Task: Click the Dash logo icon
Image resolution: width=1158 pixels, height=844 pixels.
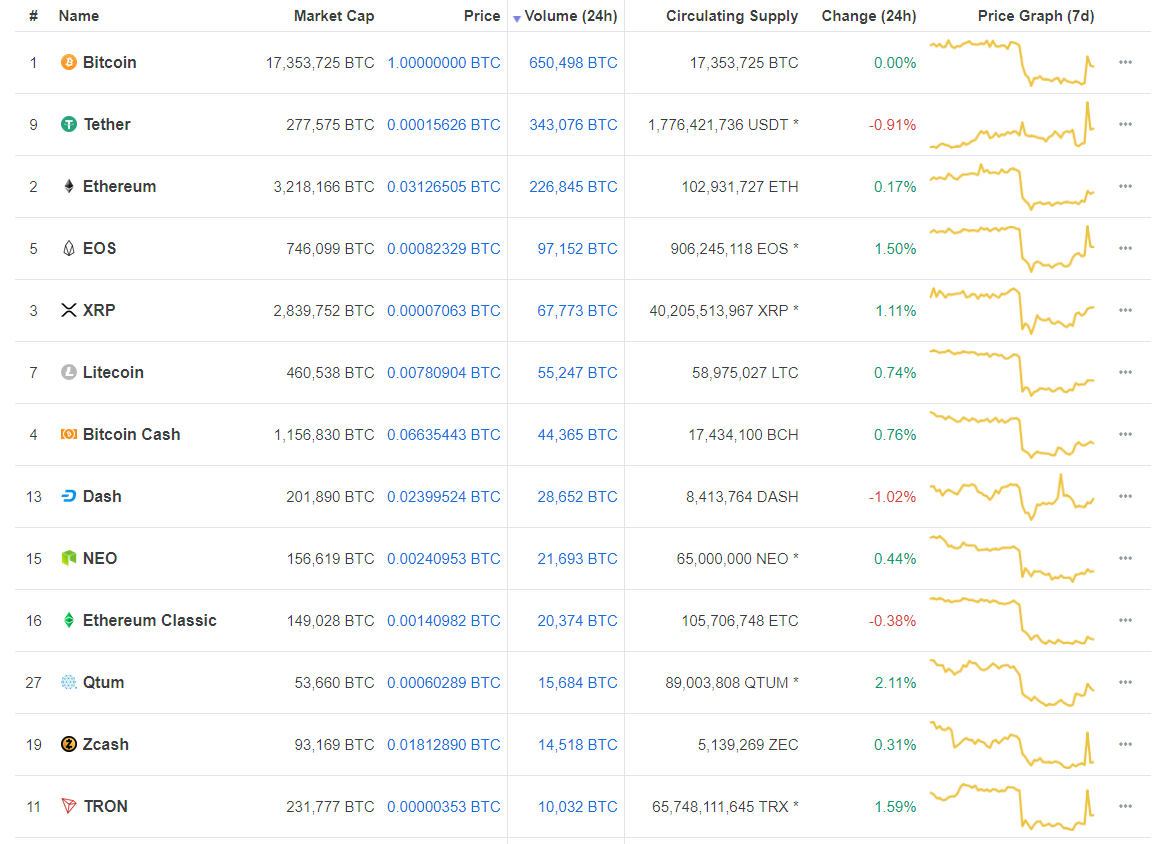Action: pyautogui.click(x=69, y=496)
